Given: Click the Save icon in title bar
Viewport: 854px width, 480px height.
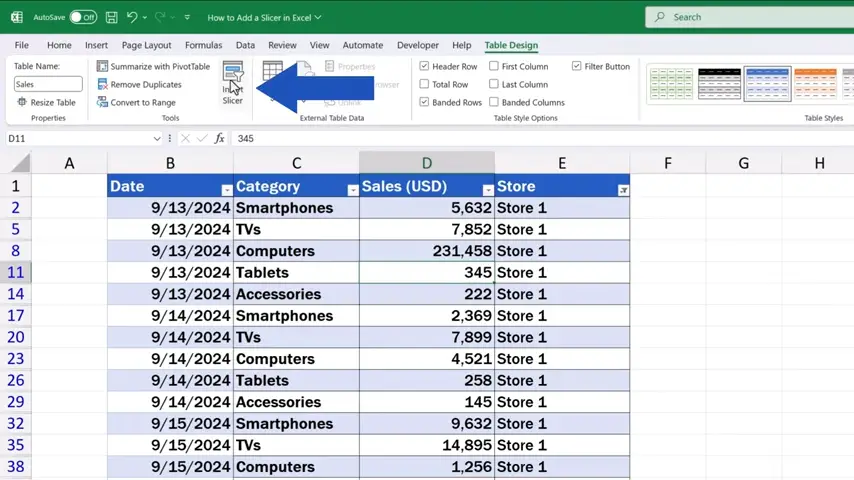Looking at the screenshot, I should [x=111, y=17].
